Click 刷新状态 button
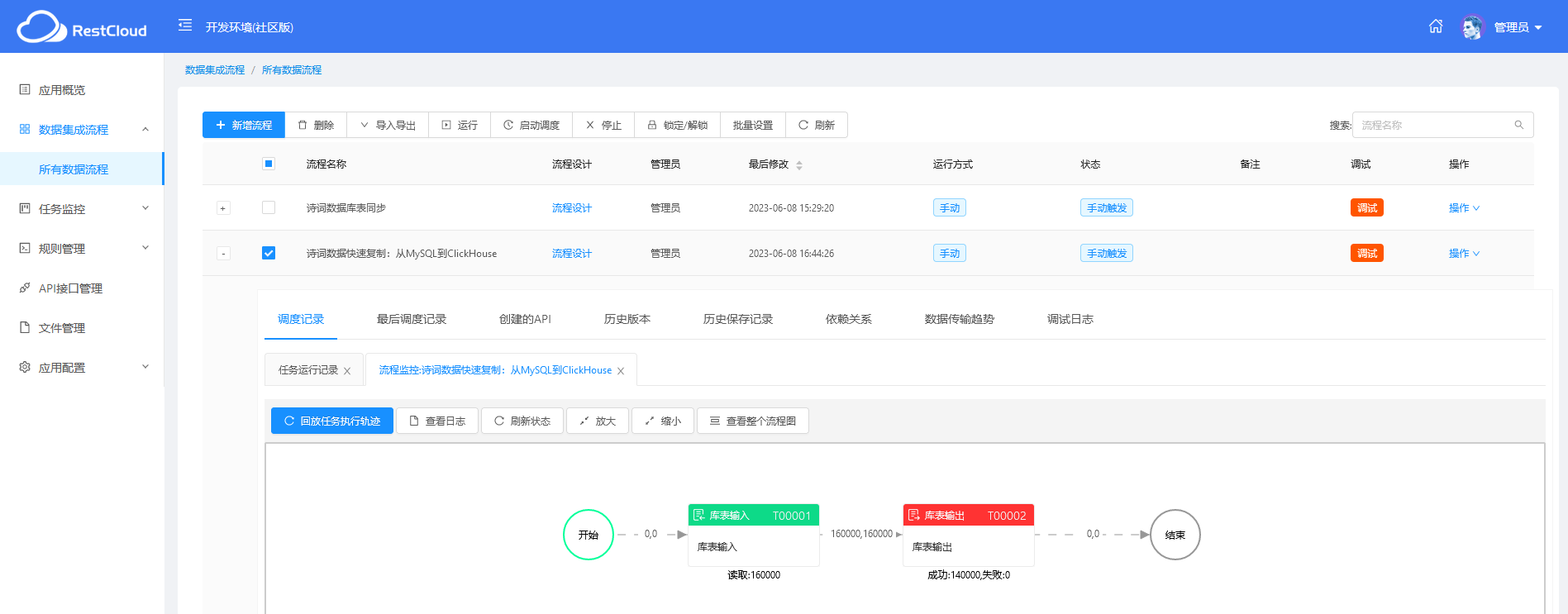 coord(522,421)
